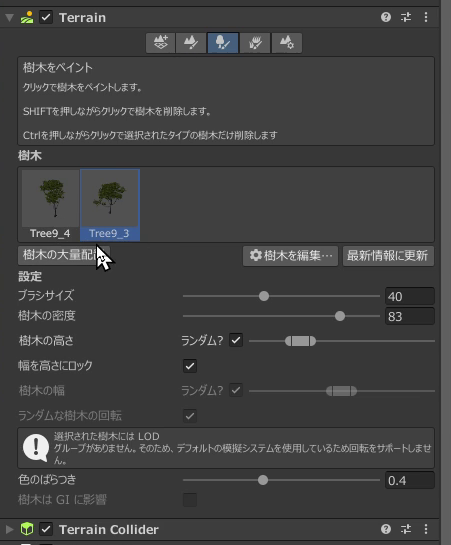Click the 最新情報に更新 button
Viewport: 451px width, 545px height.
[388, 256]
